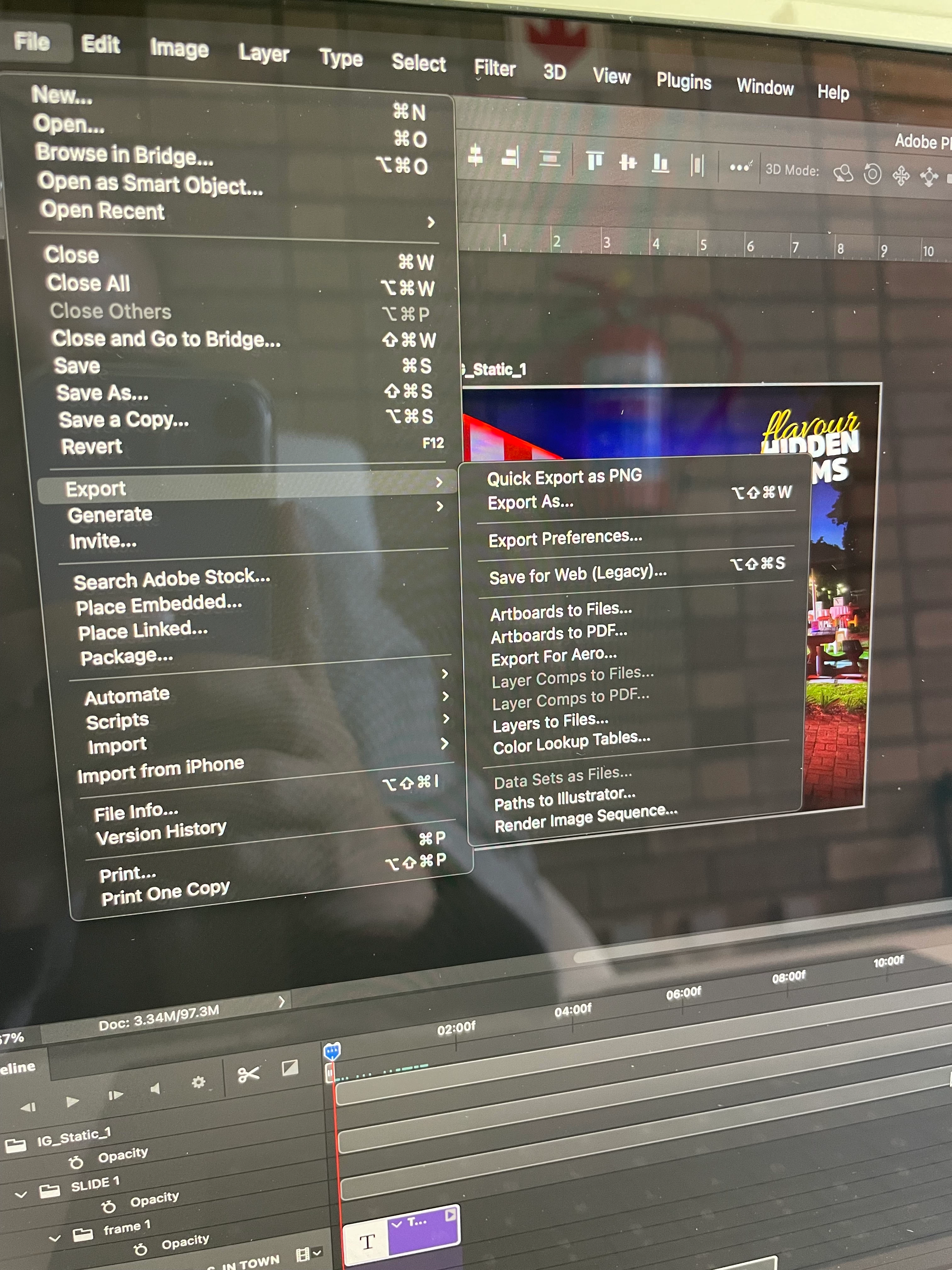Open the three-dots align options
Screen dimensions: 952x1270
click(740, 168)
